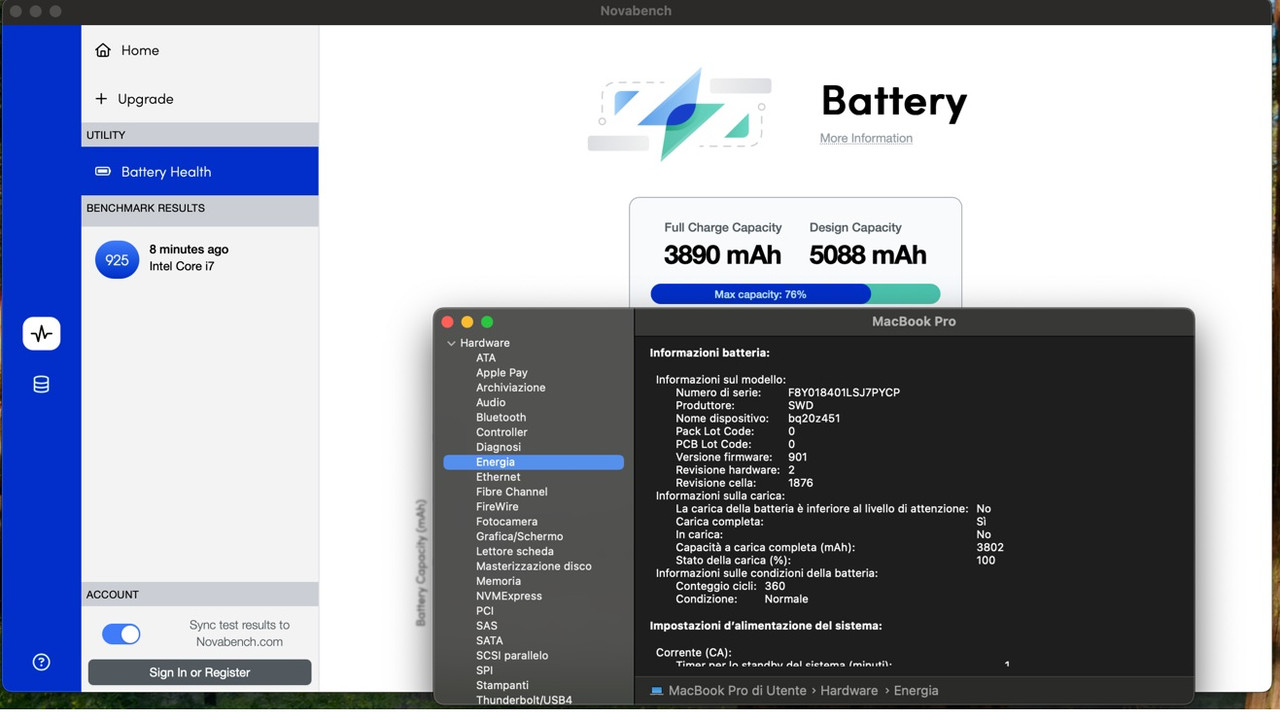Click the Max capacity 76% progress bar

tap(795, 294)
